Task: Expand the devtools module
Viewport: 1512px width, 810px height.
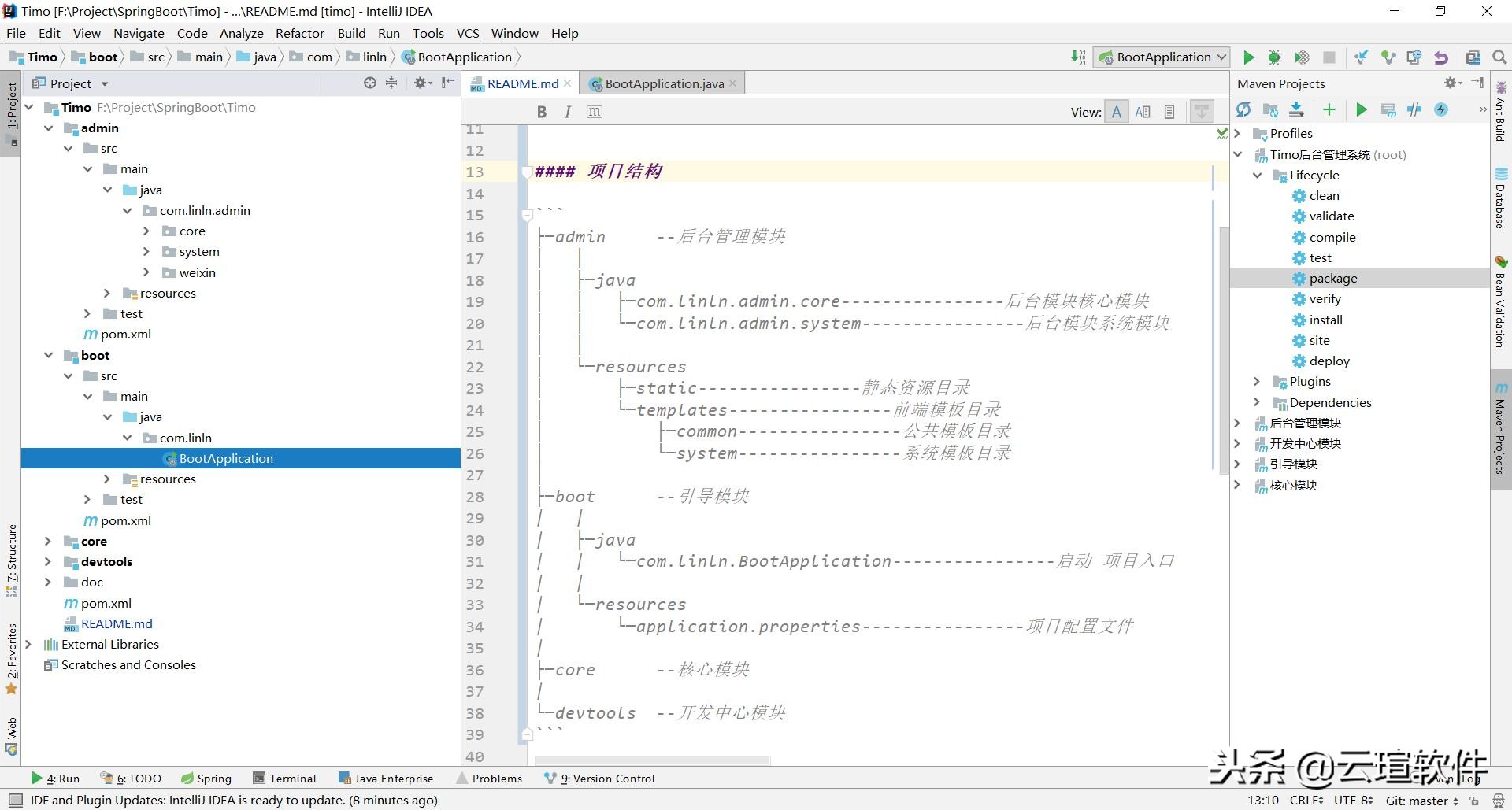Action: pyautogui.click(x=48, y=561)
